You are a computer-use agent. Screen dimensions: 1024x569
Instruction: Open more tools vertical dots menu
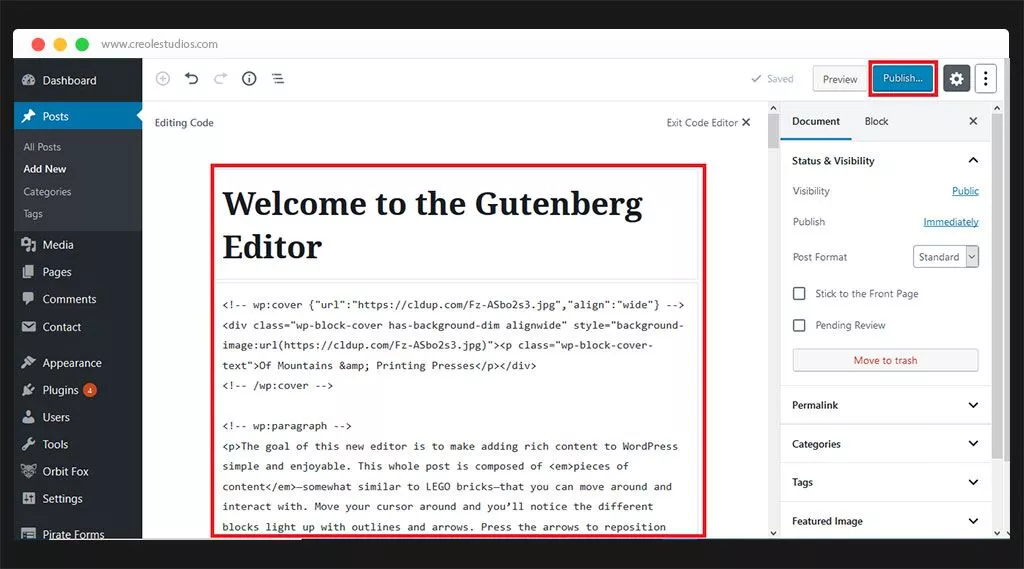[x=985, y=79]
